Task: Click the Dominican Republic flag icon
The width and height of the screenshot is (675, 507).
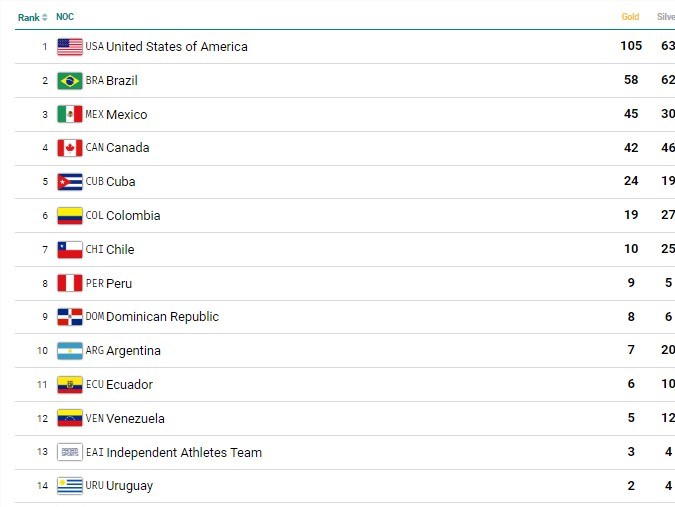Action: pos(69,317)
